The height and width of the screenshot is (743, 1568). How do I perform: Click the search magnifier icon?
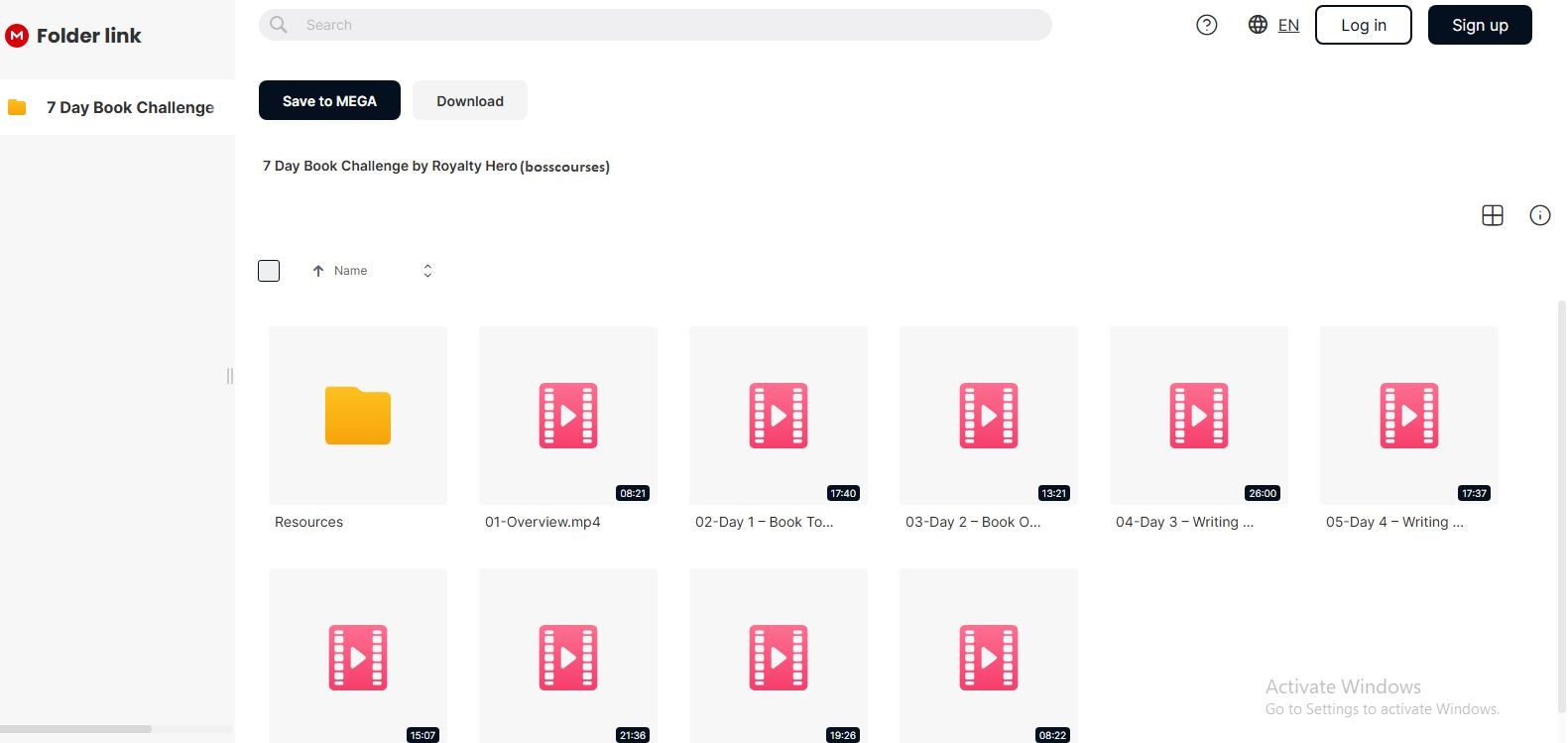(x=279, y=25)
